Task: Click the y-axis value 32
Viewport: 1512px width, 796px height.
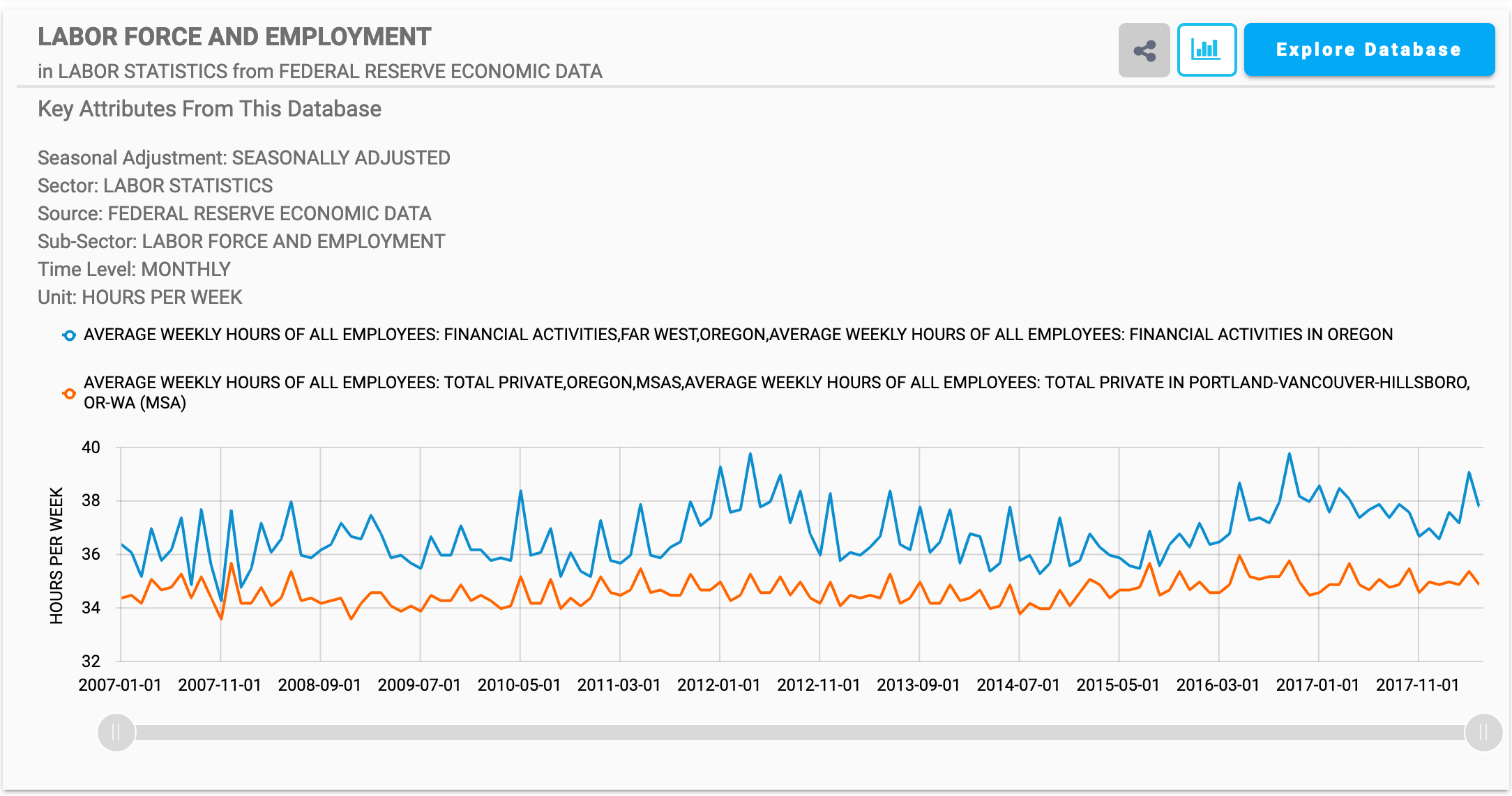Action: tap(91, 661)
